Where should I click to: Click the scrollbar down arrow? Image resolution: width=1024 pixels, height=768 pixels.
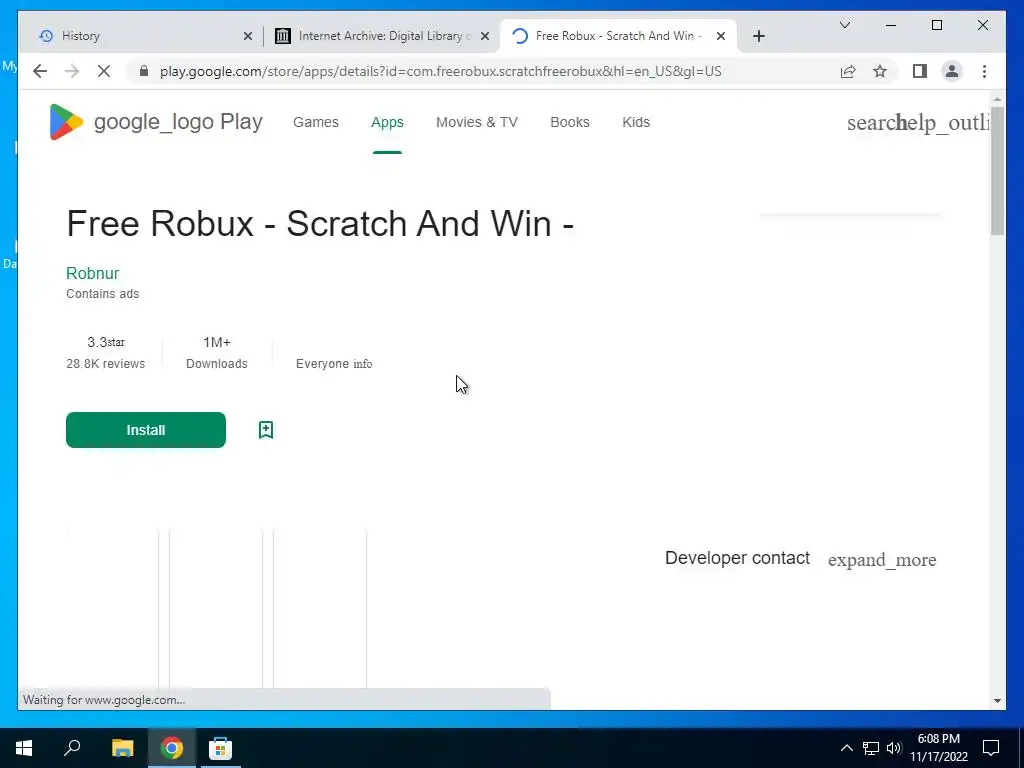pos(997,701)
